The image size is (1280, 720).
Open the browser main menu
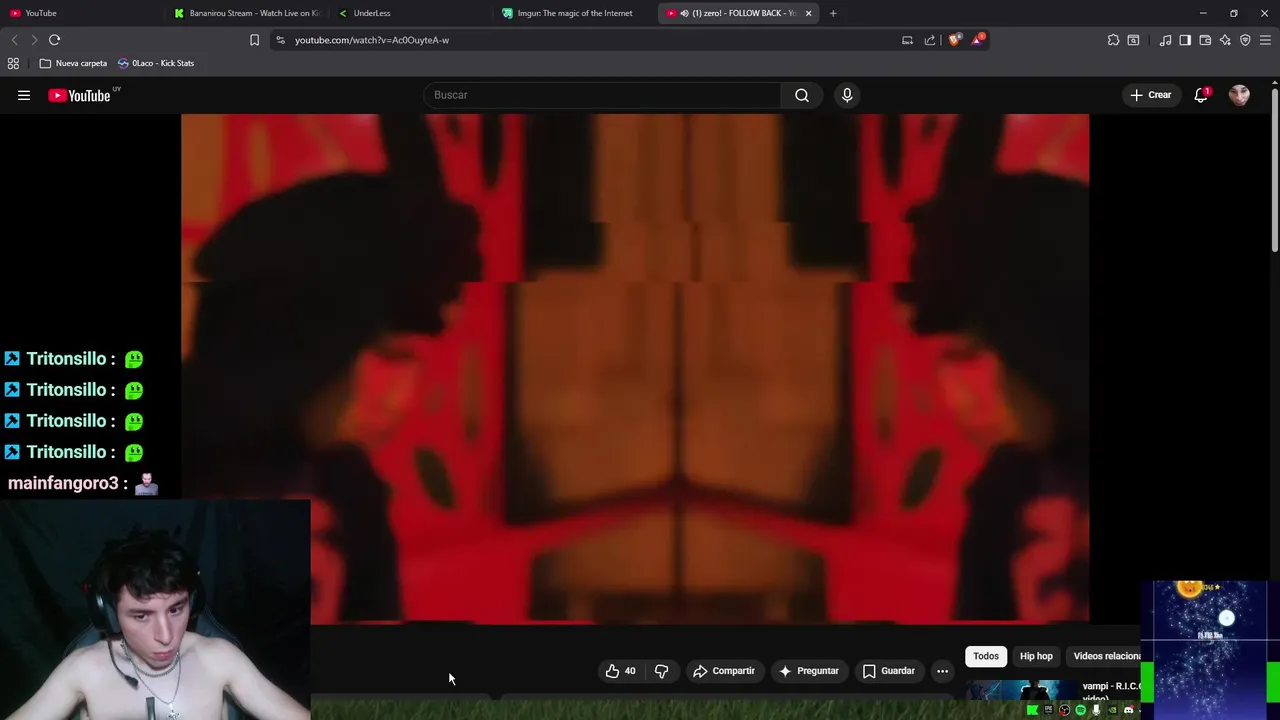[x=1265, y=40]
